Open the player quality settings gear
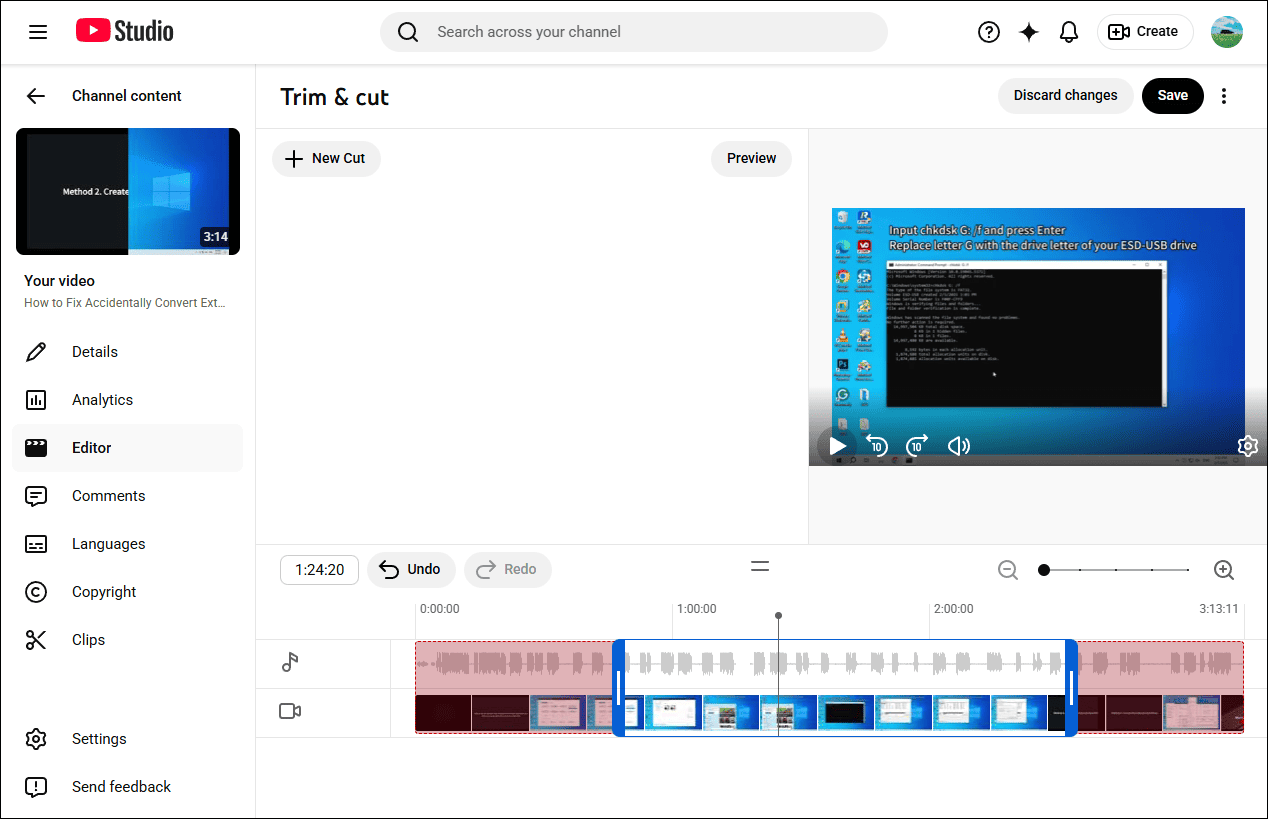This screenshot has height=819, width=1268. tap(1248, 446)
